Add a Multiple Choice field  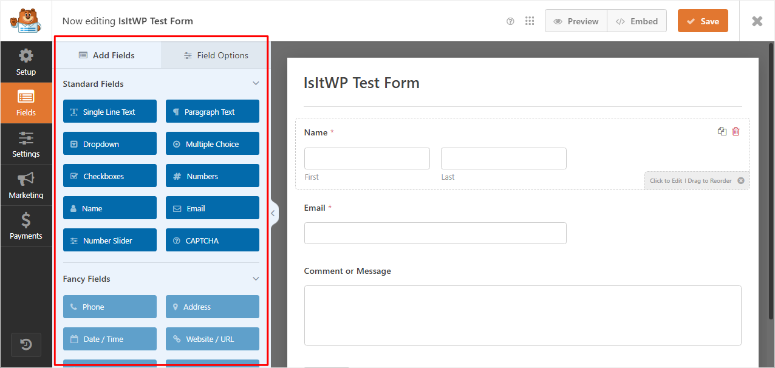[213, 144]
